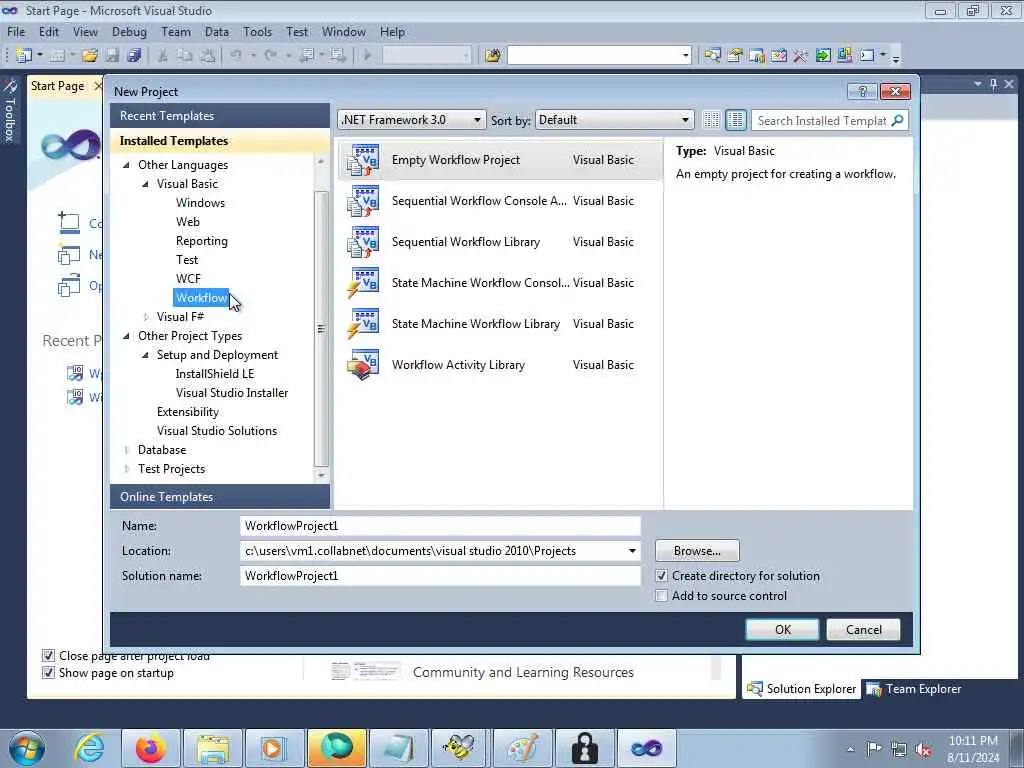Open the file explorer taskbar icon
The image size is (1024, 768).
tap(213, 748)
